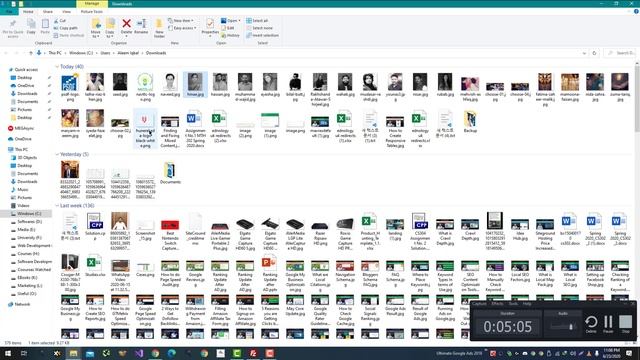Open the Backup folder icon in Today group

(470, 122)
